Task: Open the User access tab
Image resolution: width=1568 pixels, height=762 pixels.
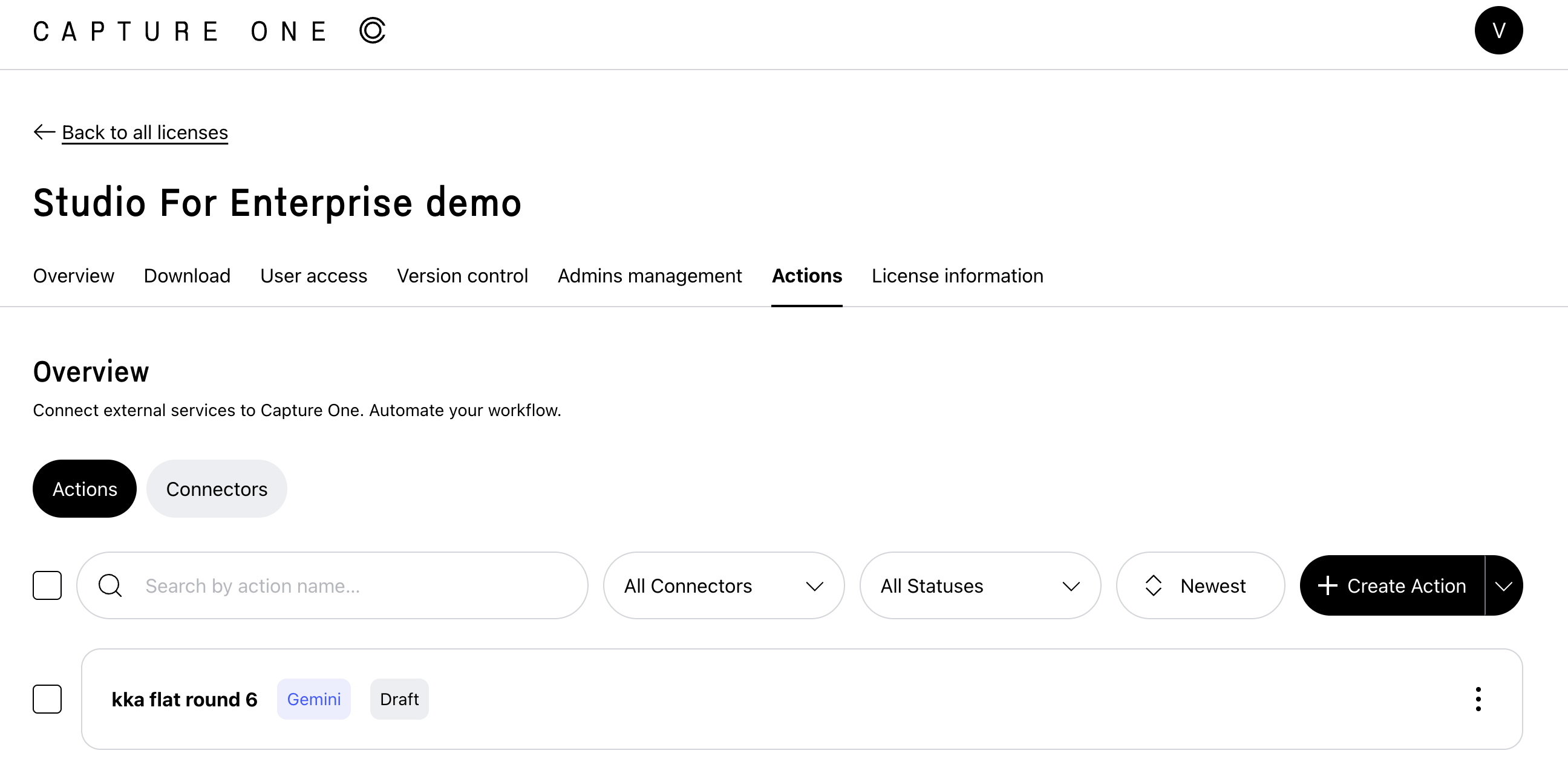Action: point(313,276)
